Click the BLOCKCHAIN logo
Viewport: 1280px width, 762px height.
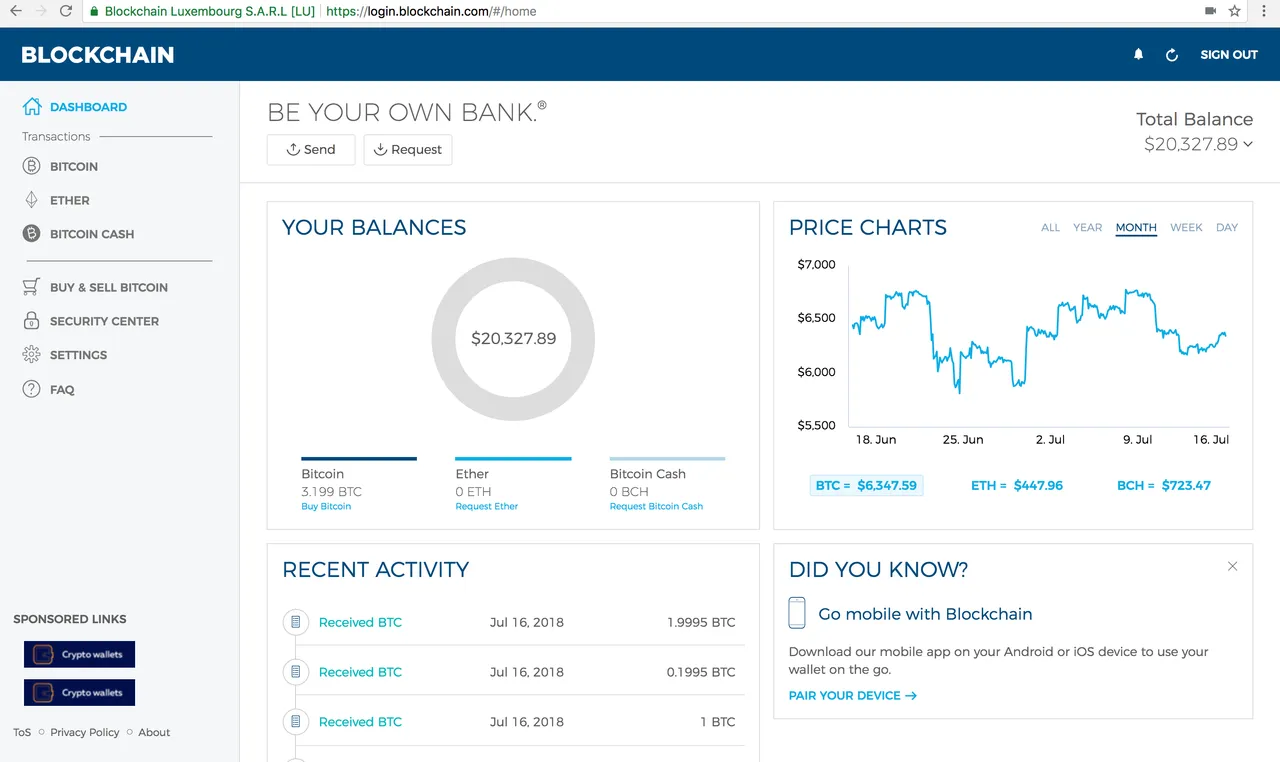pos(98,55)
